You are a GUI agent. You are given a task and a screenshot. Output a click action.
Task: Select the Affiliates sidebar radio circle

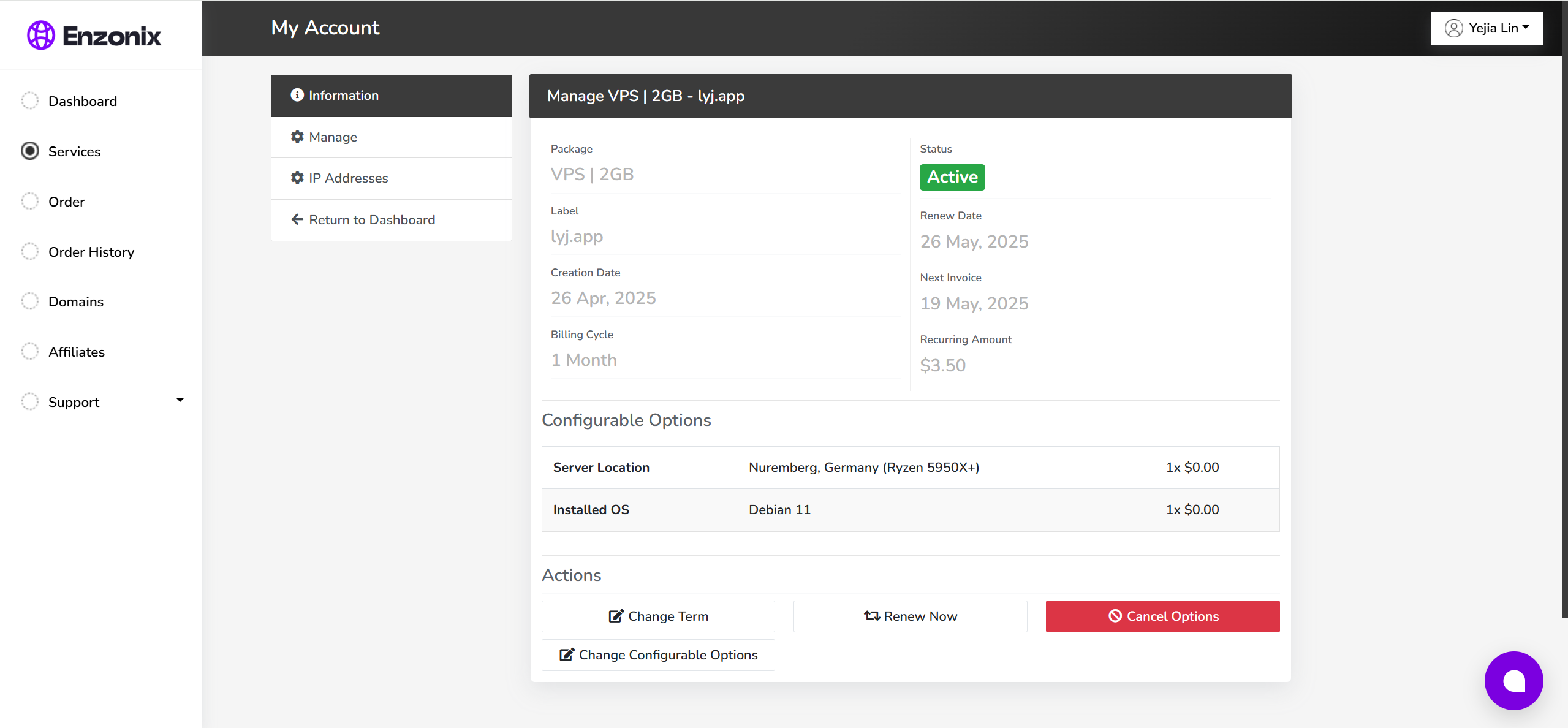tap(29, 351)
